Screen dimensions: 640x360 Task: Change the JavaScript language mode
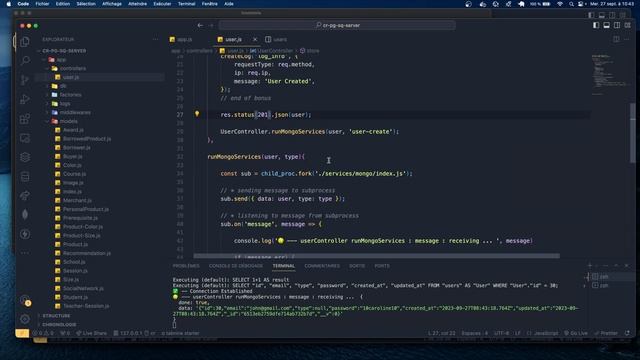pos(546,333)
